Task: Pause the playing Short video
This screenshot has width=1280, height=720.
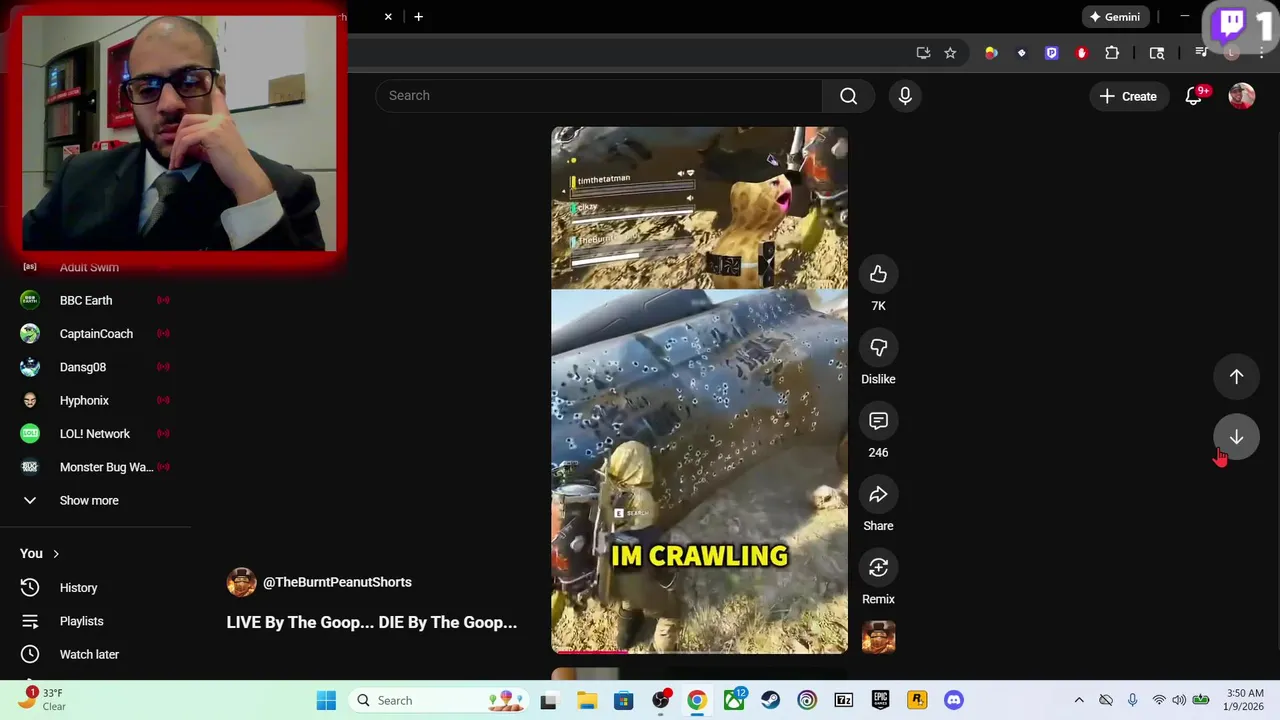Action: coord(699,390)
